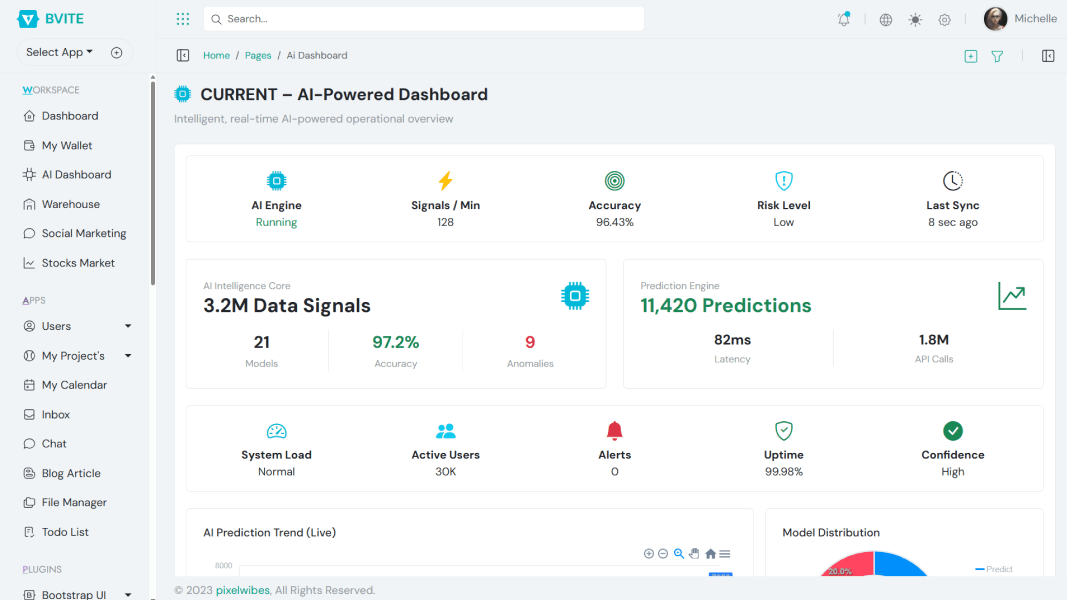Open the settings gear in the header
This screenshot has height=600, width=1067.
[x=943, y=18]
